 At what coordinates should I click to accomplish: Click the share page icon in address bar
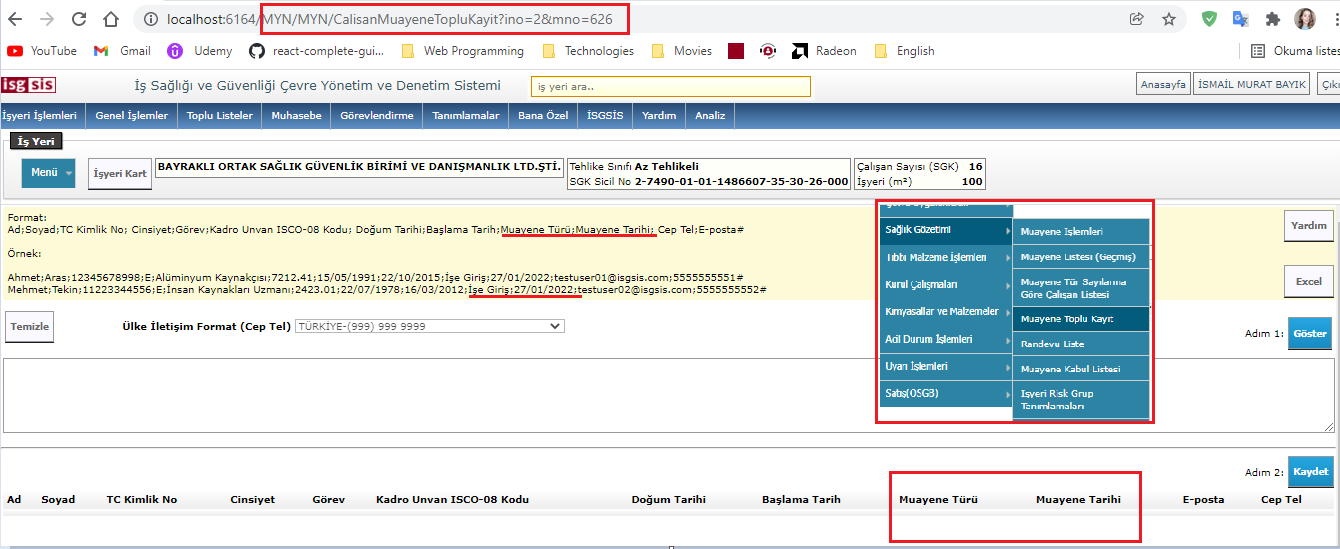coord(1137,19)
